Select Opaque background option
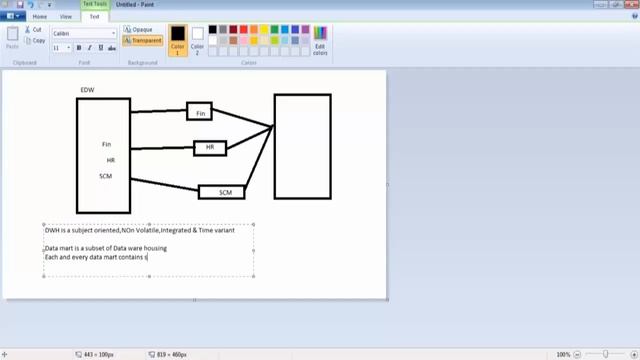Image resolution: width=640 pixels, height=360 pixels. pos(138,29)
